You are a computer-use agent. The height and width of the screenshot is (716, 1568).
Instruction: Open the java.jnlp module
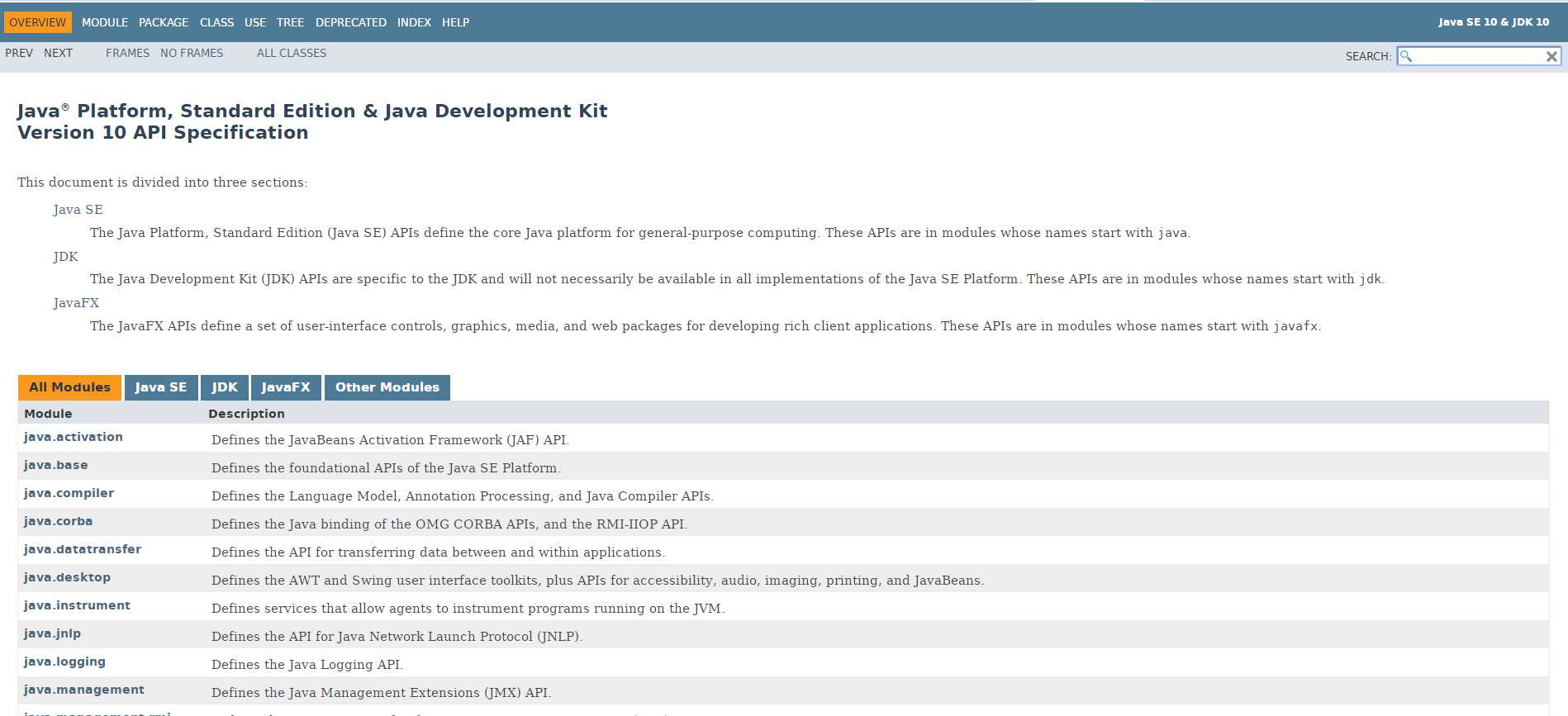pyautogui.click(x=53, y=633)
